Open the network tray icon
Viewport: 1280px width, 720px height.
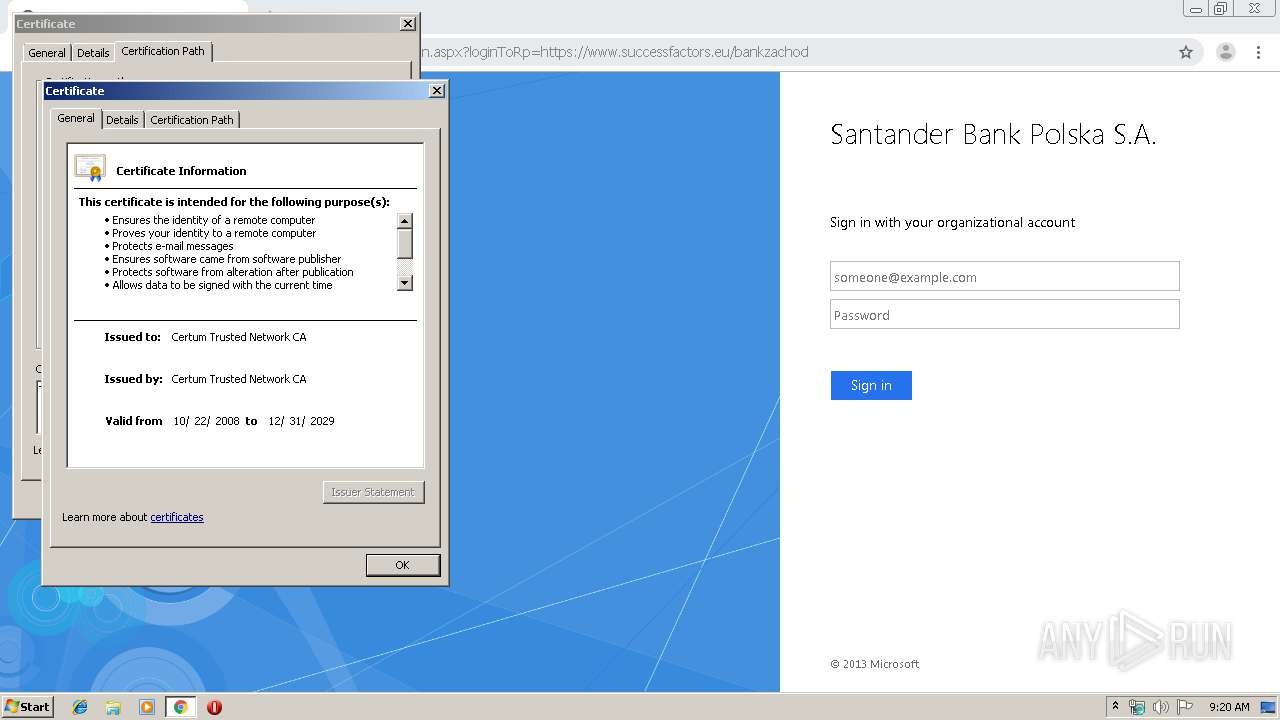tap(1137, 707)
